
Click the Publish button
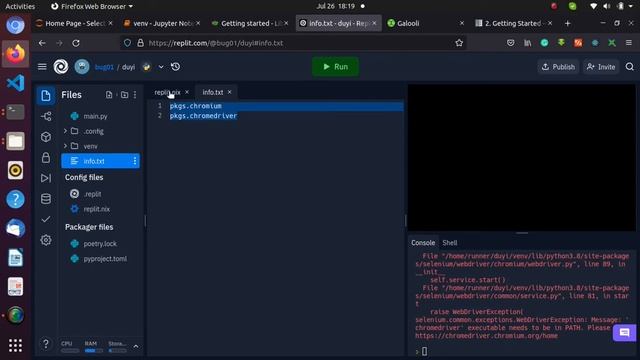[558, 67]
